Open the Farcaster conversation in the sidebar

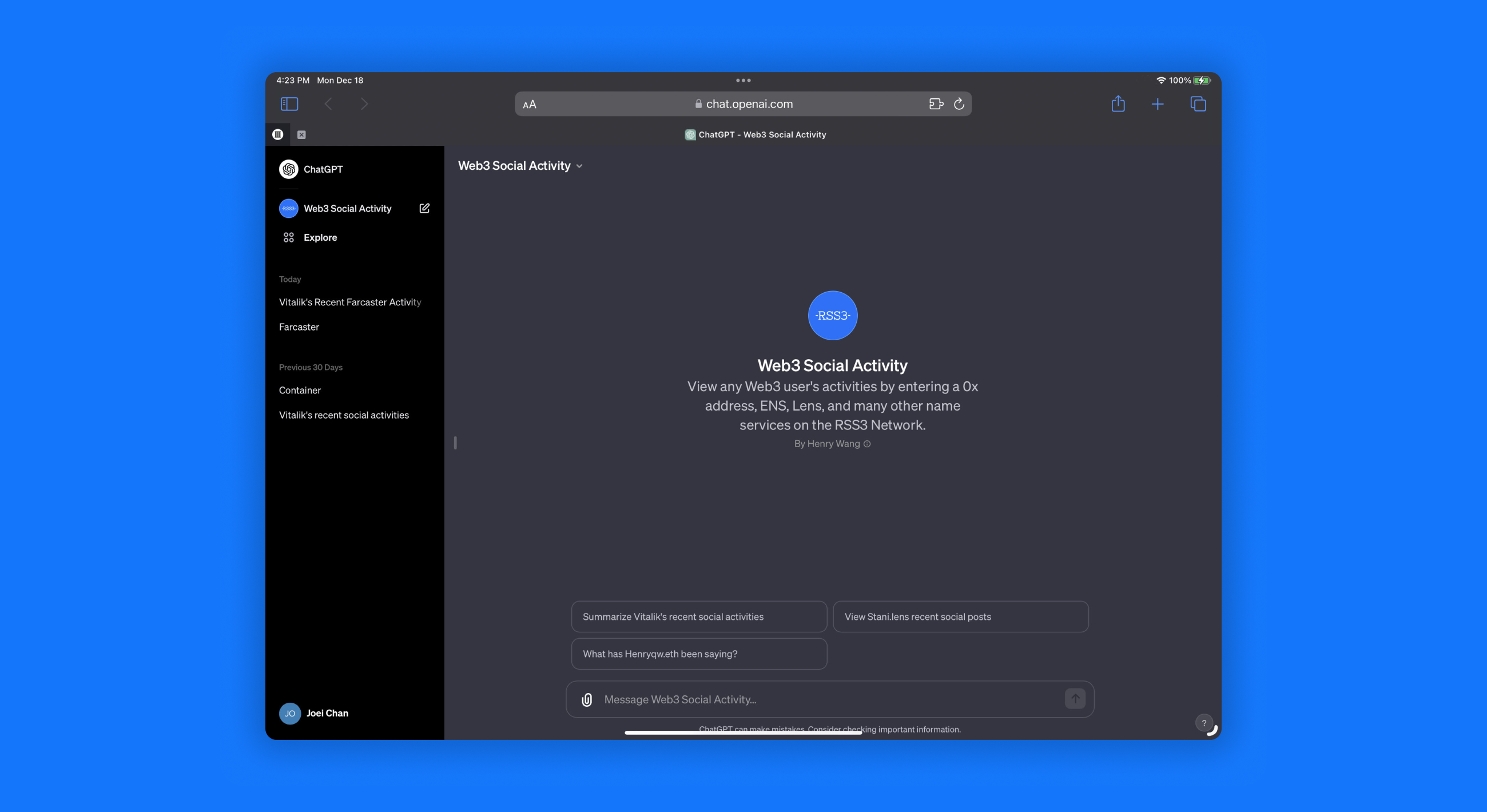tap(299, 327)
